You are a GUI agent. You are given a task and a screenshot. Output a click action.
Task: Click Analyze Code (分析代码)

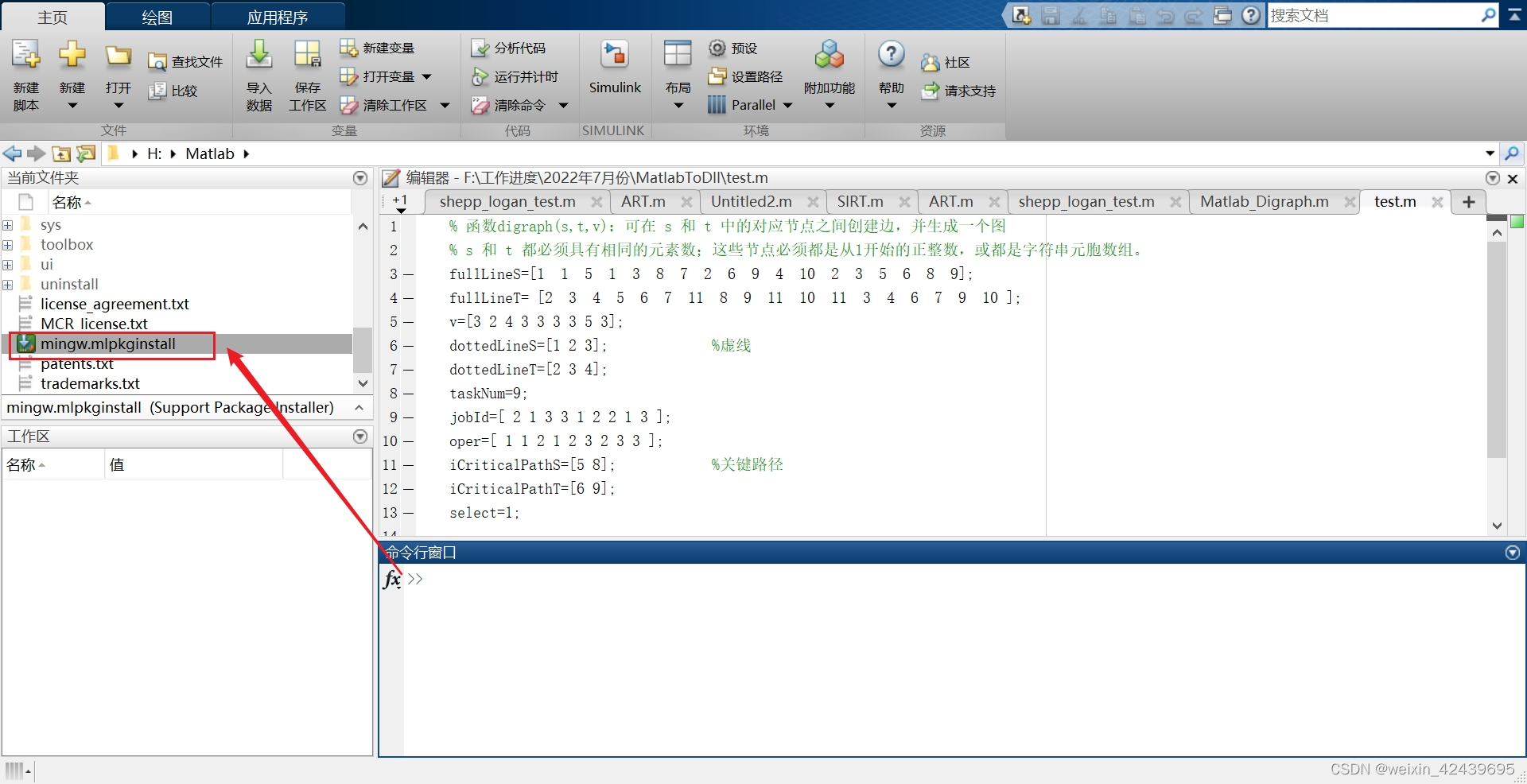click(508, 49)
